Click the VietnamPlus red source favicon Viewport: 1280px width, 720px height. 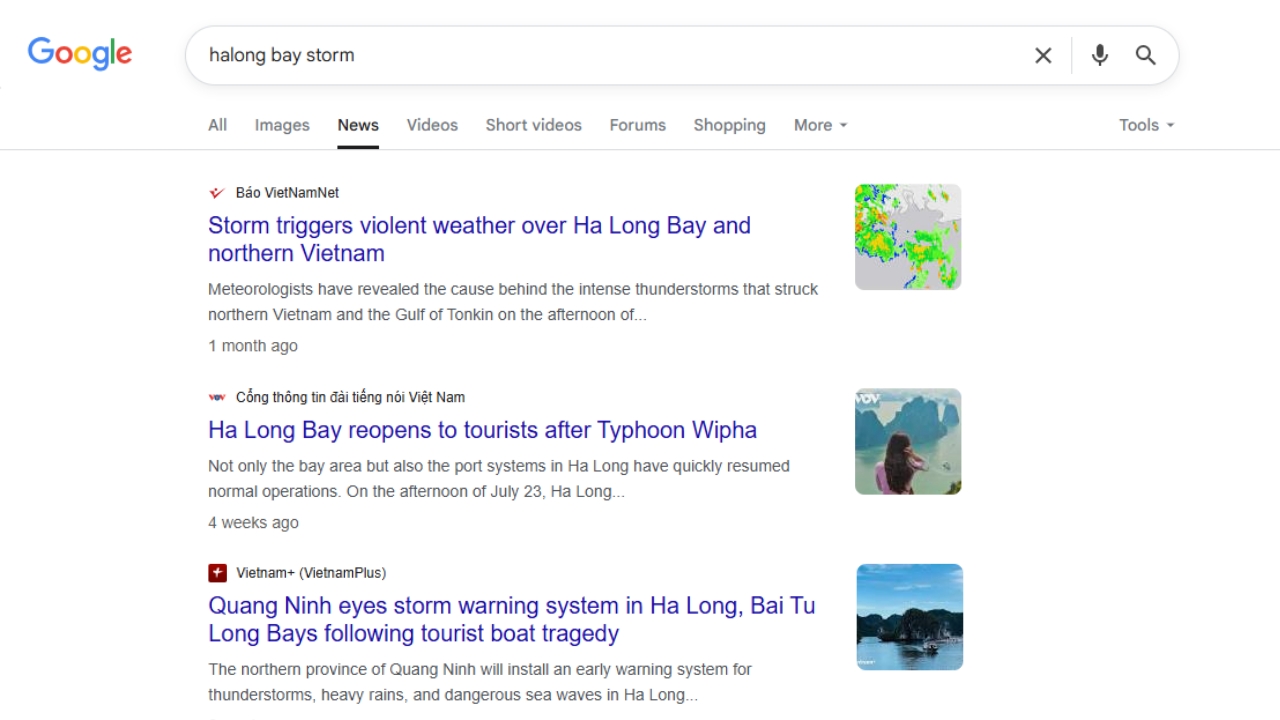click(x=217, y=573)
